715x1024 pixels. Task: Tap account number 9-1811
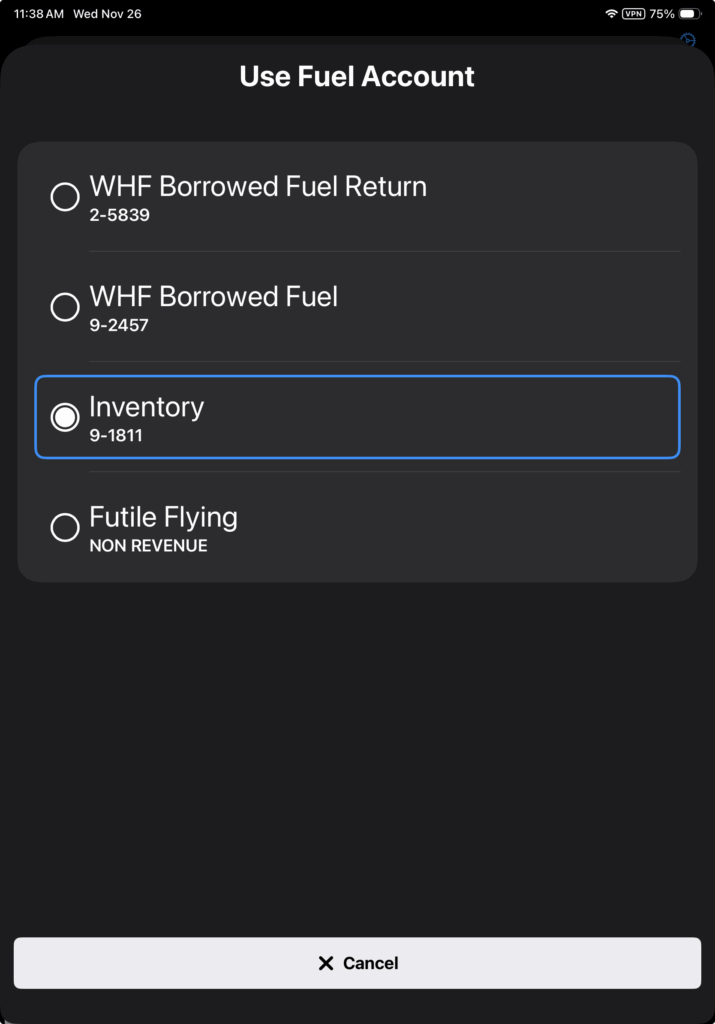click(x=116, y=435)
